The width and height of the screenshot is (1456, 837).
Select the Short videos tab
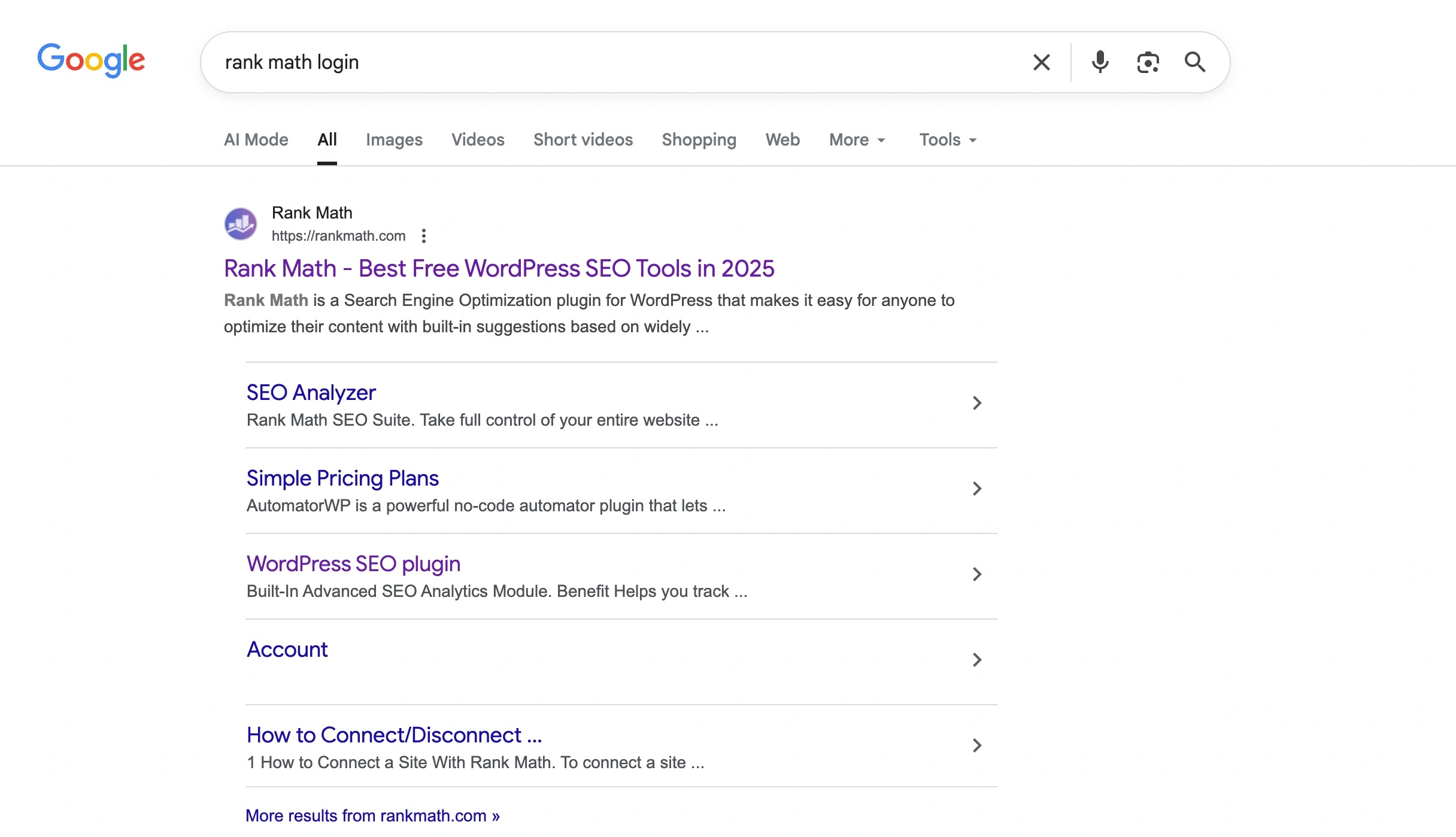coord(583,140)
